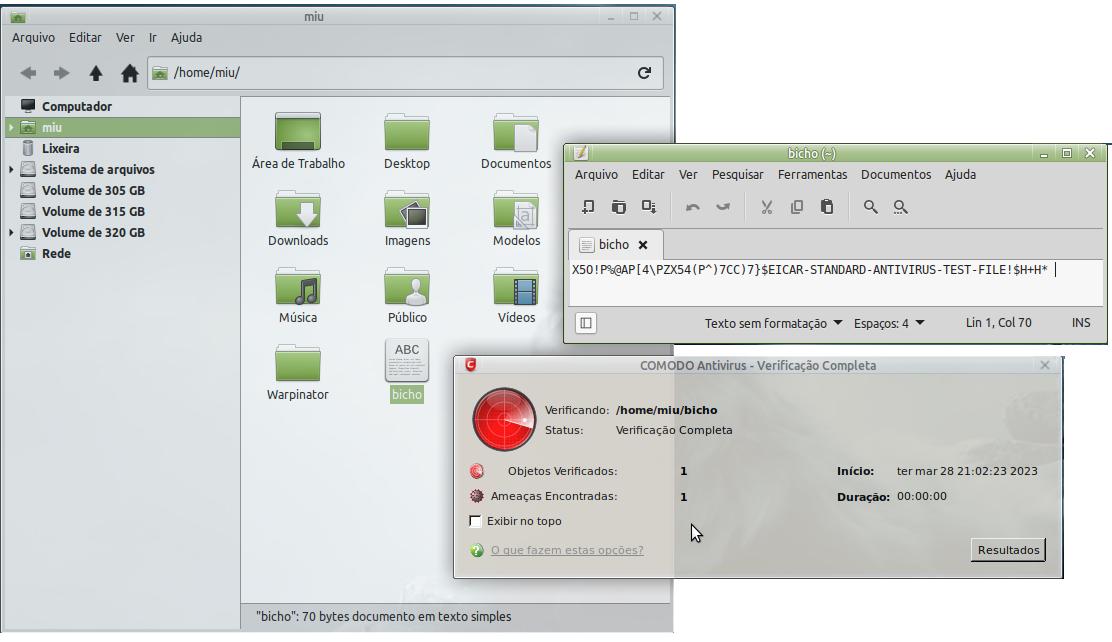Expand Sistema de arquivos in sidebar

click(x=11, y=170)
